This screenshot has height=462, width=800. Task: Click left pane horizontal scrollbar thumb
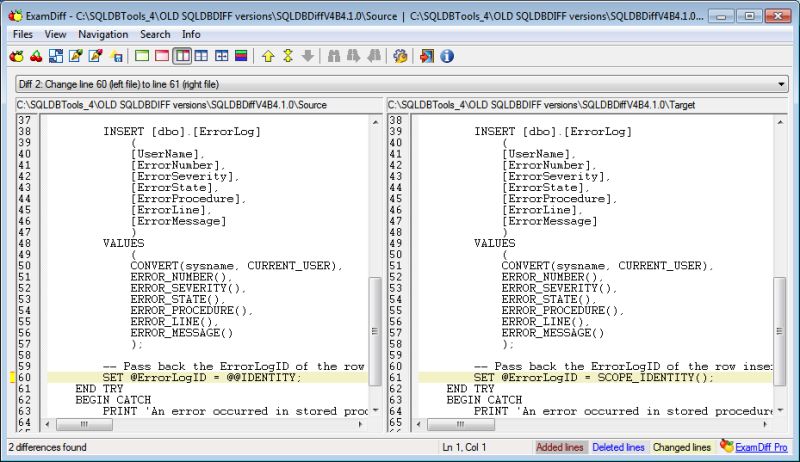tap(84, 424)
